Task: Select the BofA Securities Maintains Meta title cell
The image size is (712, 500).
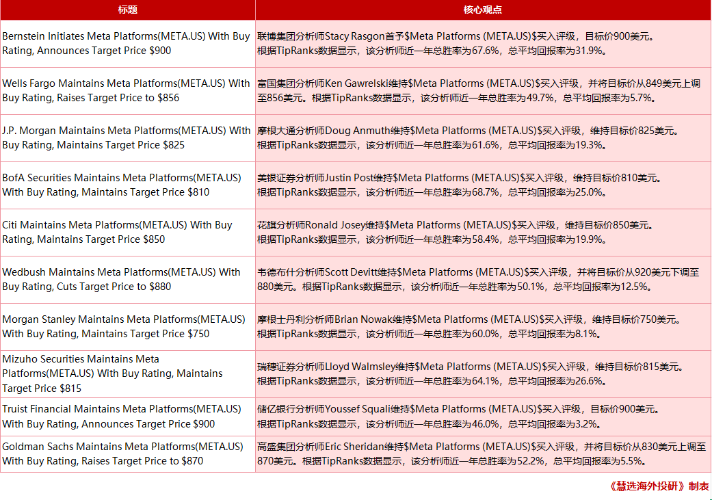Action: point(128,185)
